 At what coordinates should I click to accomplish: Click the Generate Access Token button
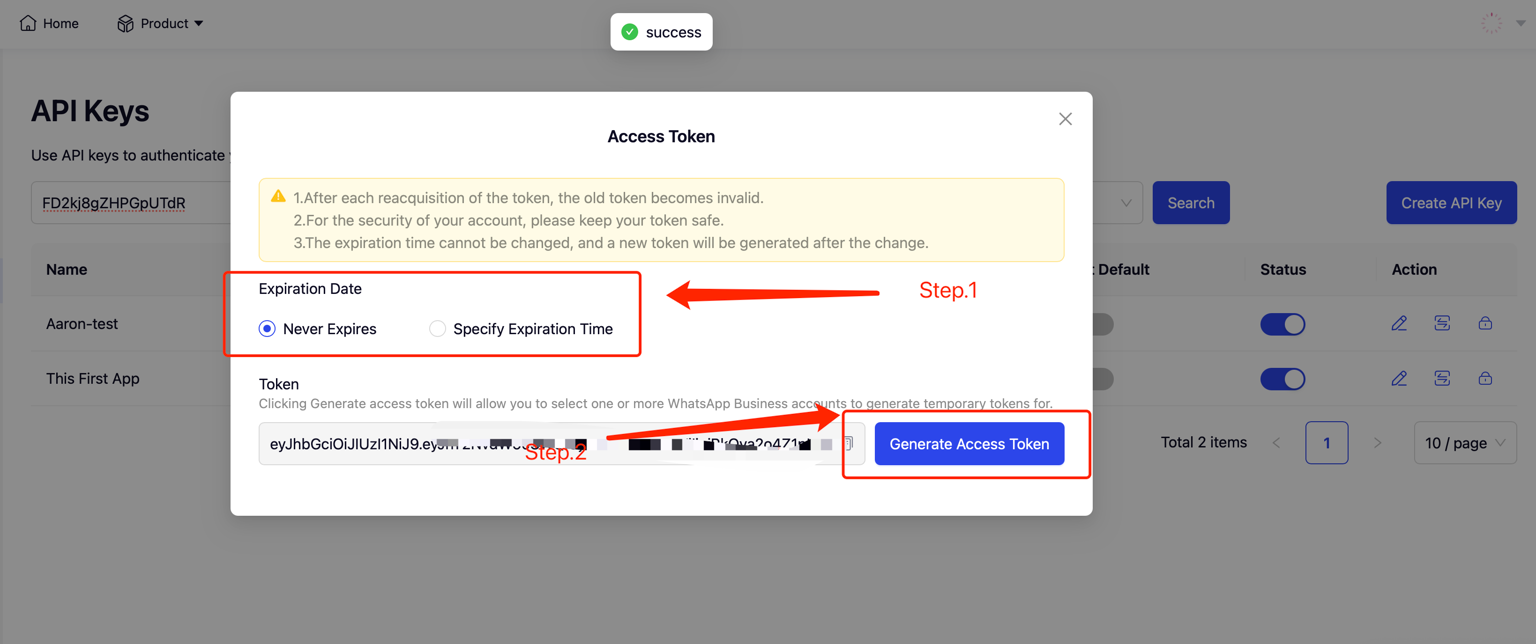click(x=969, y=444)
